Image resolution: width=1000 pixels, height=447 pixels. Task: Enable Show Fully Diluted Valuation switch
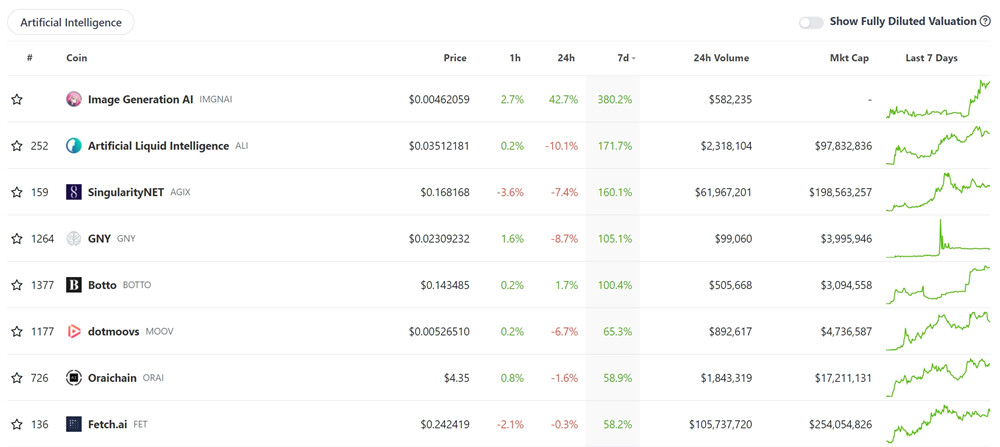pyautogui.click(x=811, y=22)
